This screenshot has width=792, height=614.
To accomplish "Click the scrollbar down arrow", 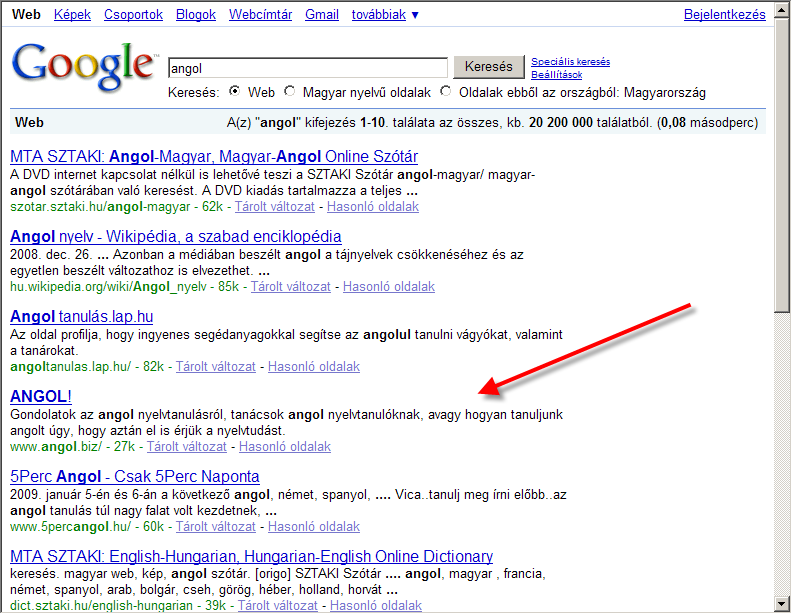I will click(782, 603).
